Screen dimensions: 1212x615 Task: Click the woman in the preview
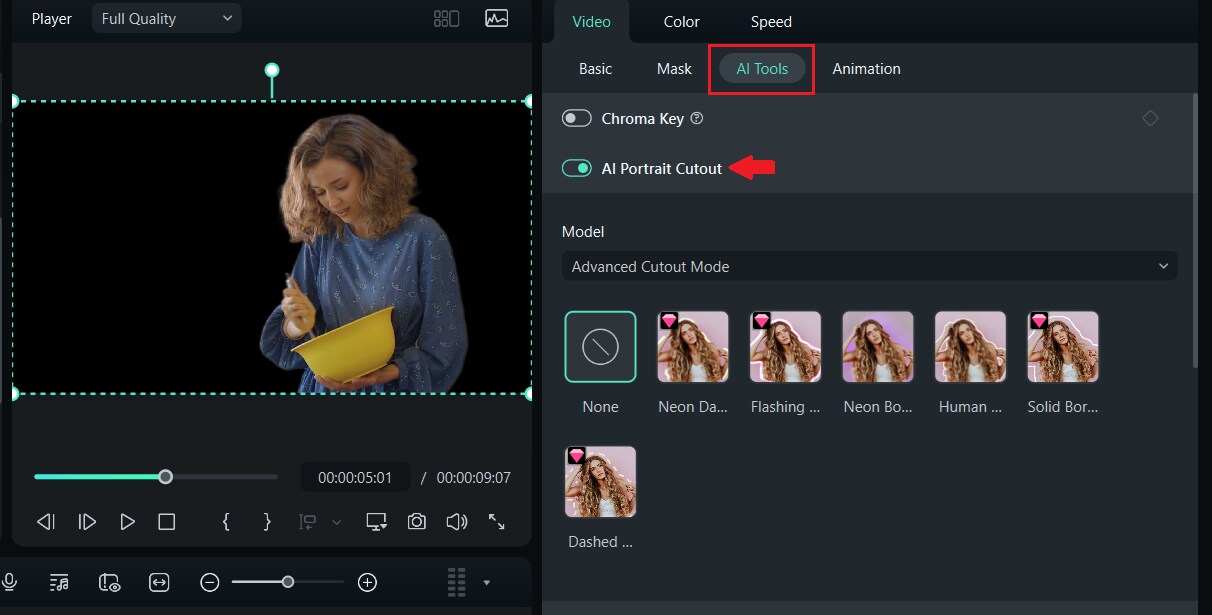click(x=366, y=253)
